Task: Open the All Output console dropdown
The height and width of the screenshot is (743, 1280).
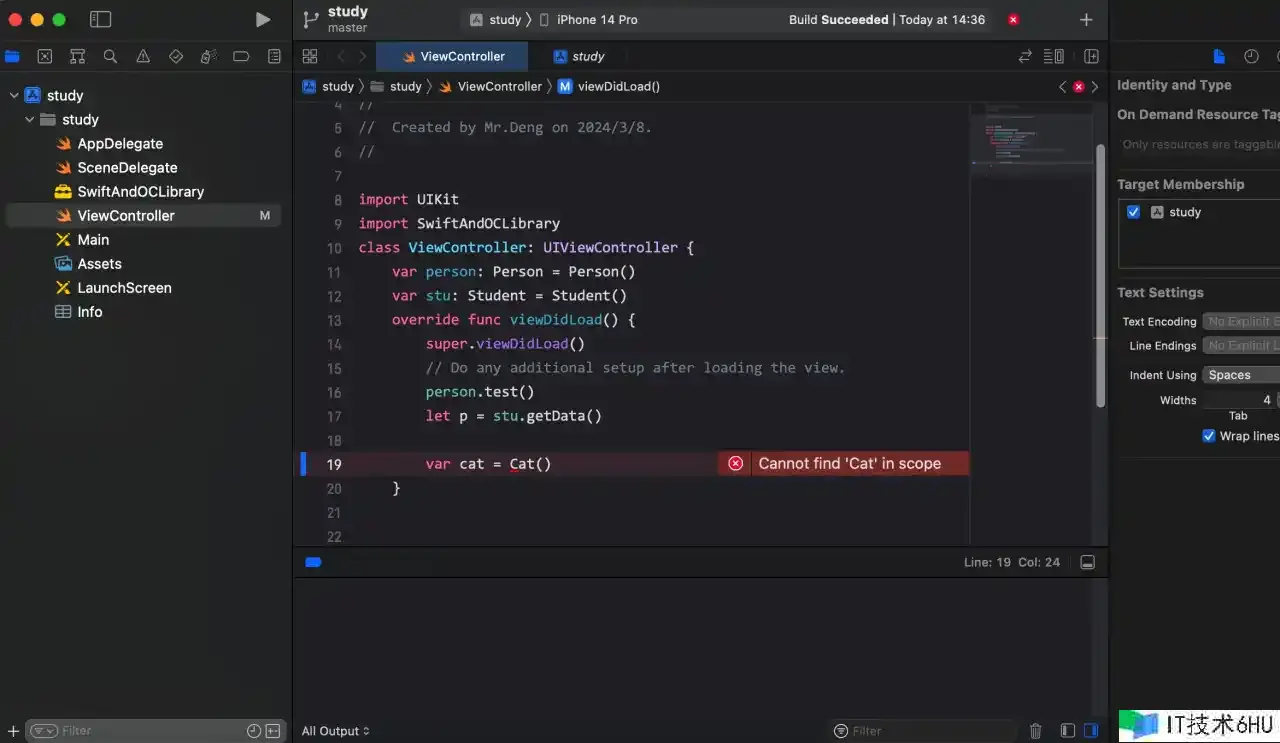Action: click(x=336, y=731)
